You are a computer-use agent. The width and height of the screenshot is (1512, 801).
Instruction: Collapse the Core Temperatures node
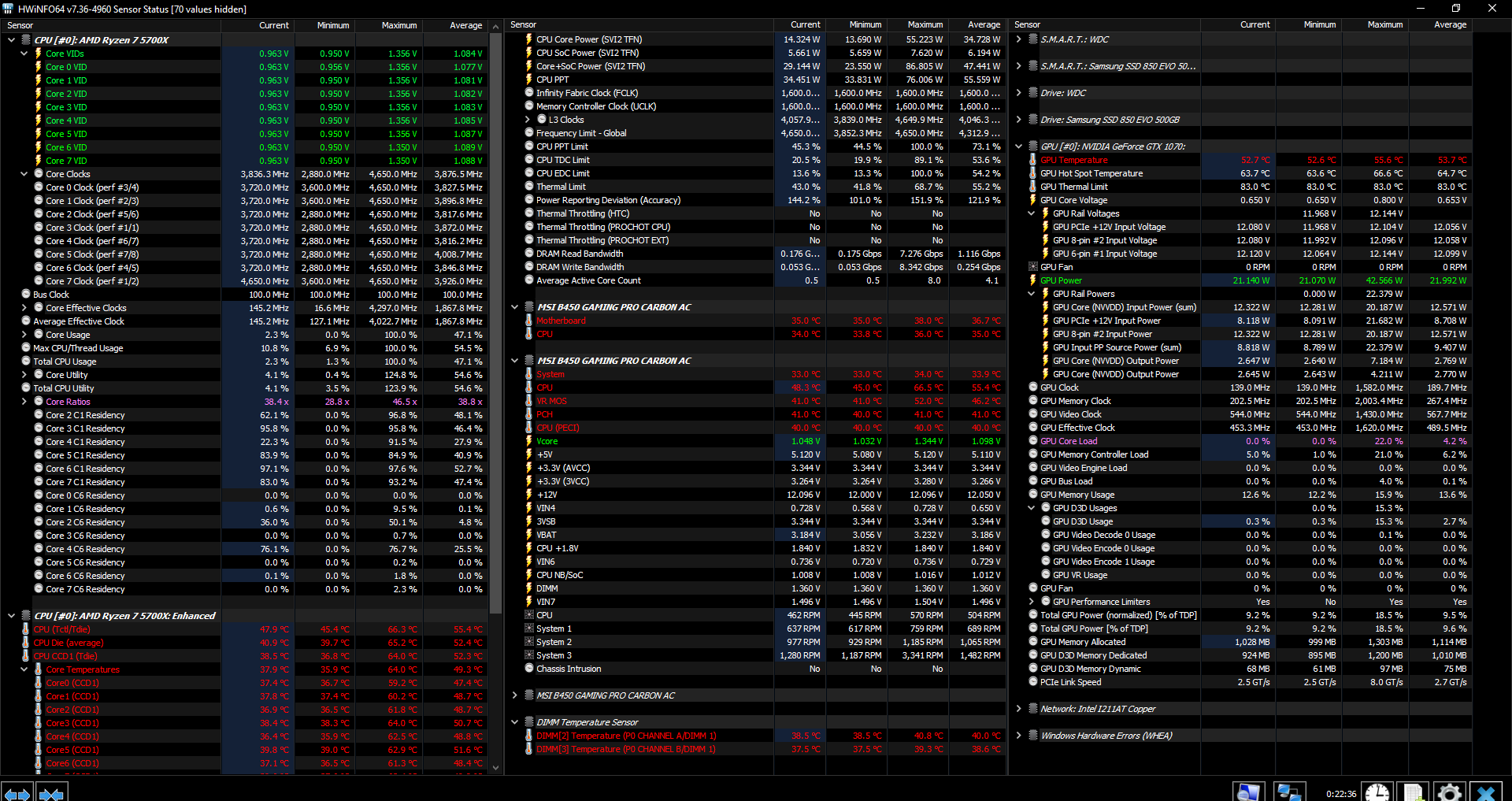(24, 669)
